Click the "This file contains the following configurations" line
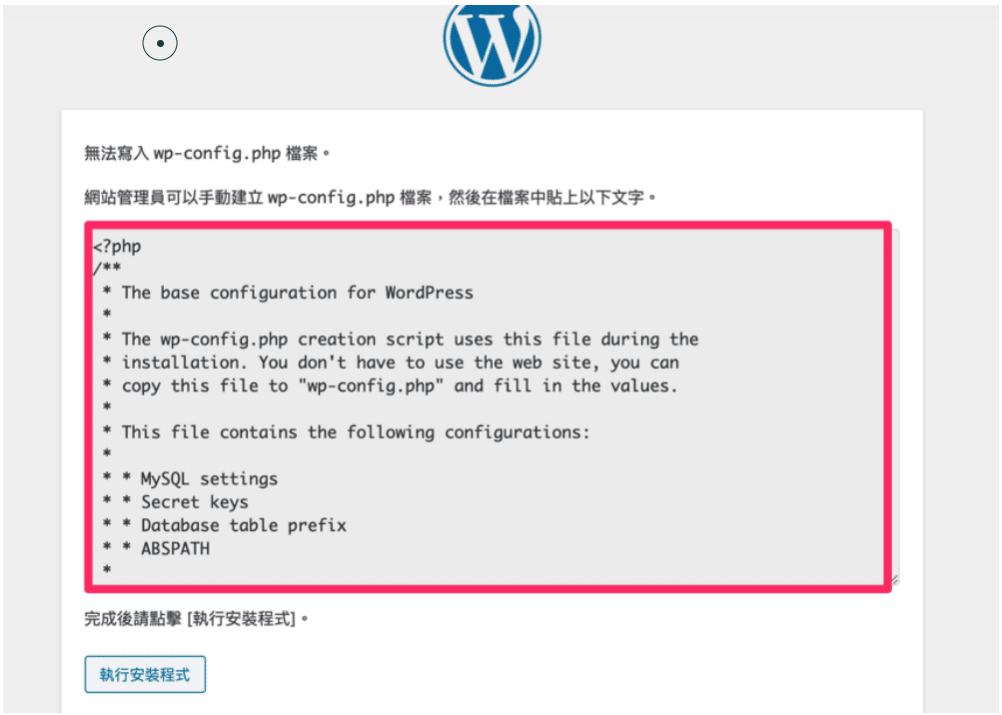The height and width of the screenshot is (715, 1002). point(346,432)
